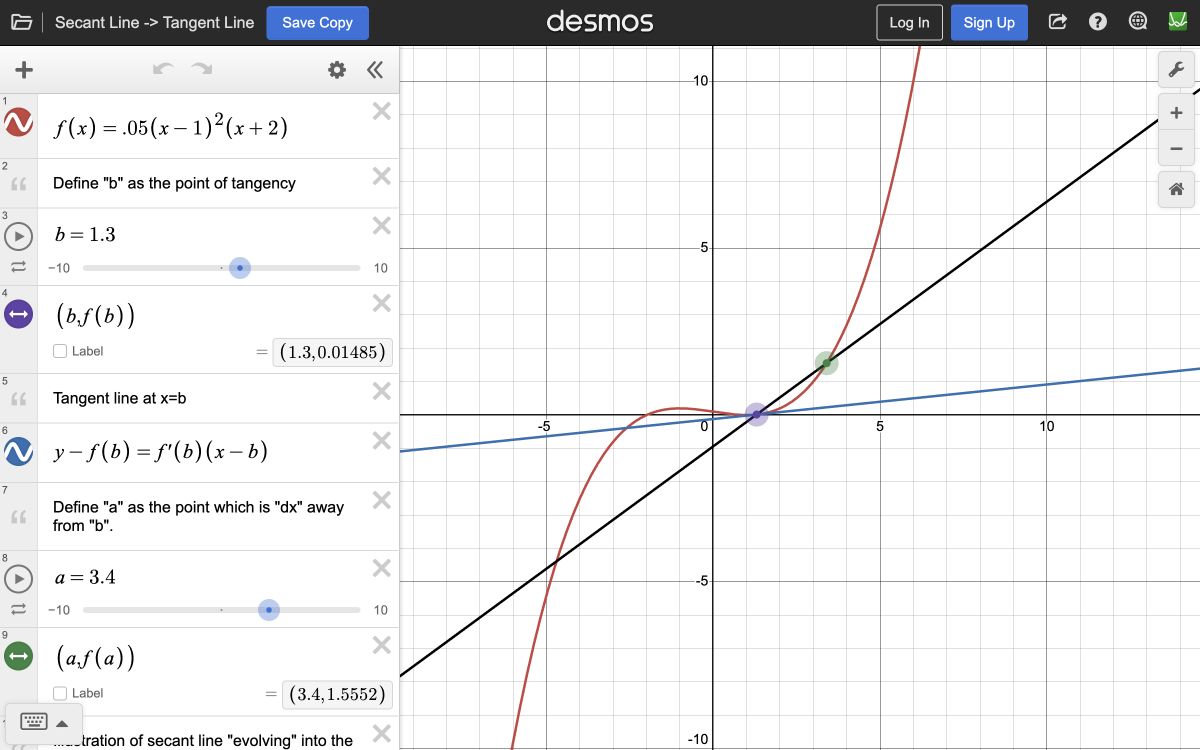
Task: Toggle the purple point (b,f(b)) visibility
Action: click(19, 315)
